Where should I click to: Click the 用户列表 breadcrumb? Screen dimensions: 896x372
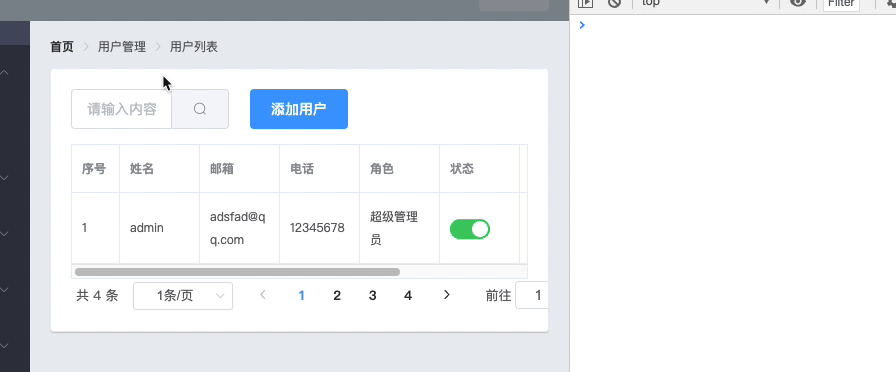pyautogui.click(x=194, y=47)
